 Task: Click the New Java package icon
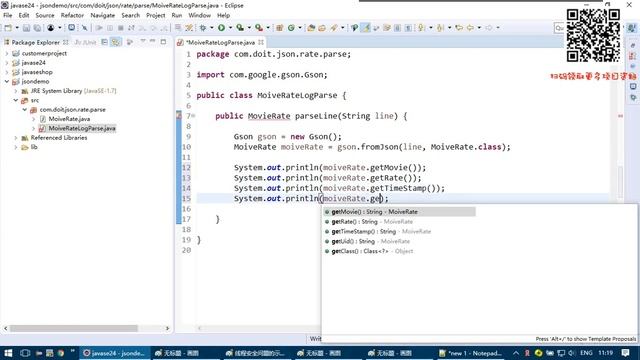click(x=280, y=28)
